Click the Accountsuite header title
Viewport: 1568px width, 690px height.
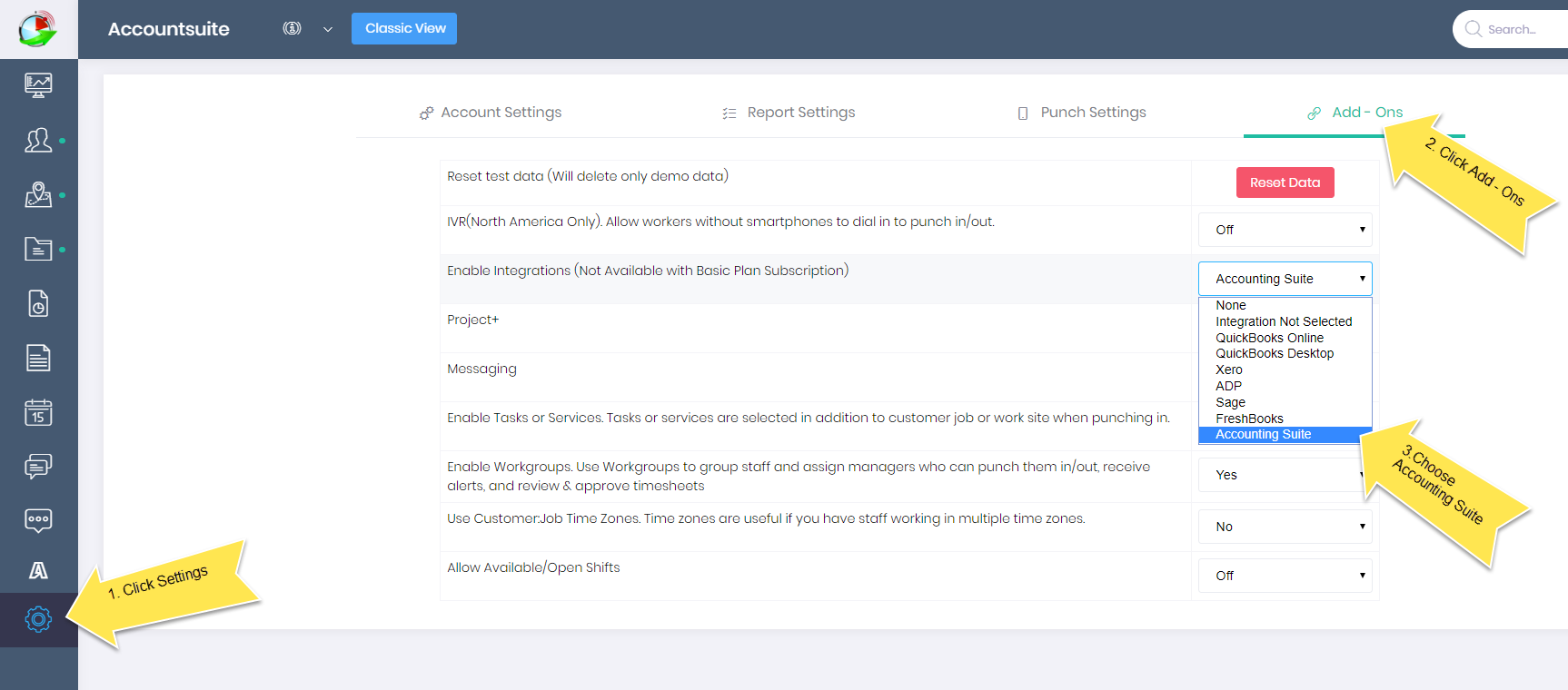click(x=168, y=29)
